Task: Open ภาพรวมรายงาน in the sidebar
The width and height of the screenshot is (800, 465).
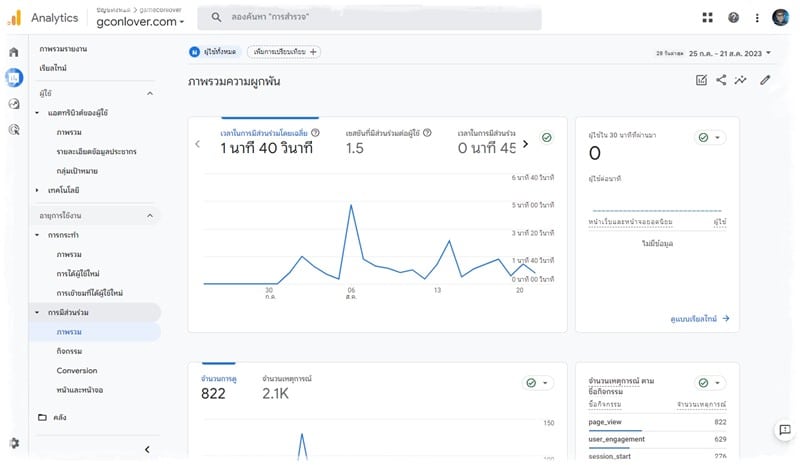Action: pos(63,49)
